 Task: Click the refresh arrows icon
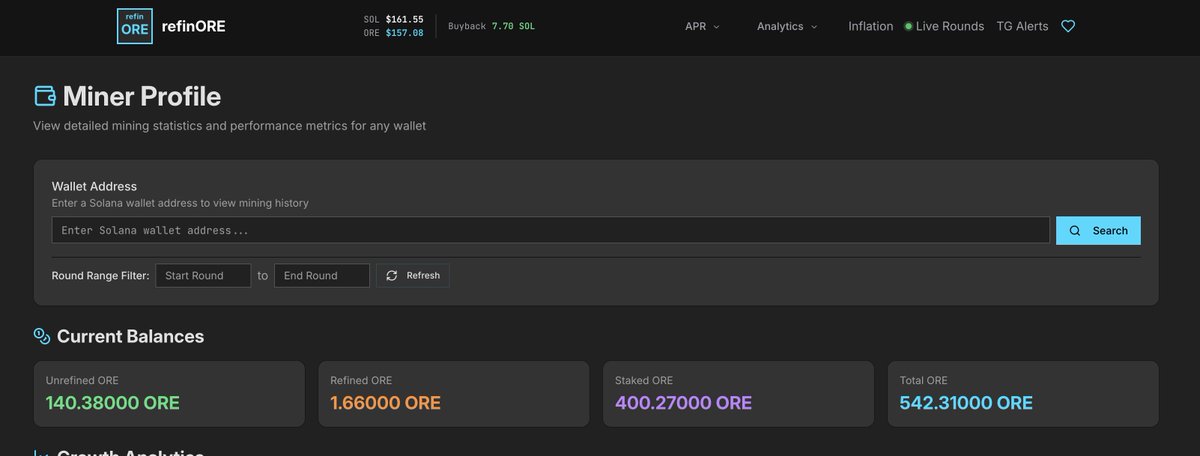392,275
